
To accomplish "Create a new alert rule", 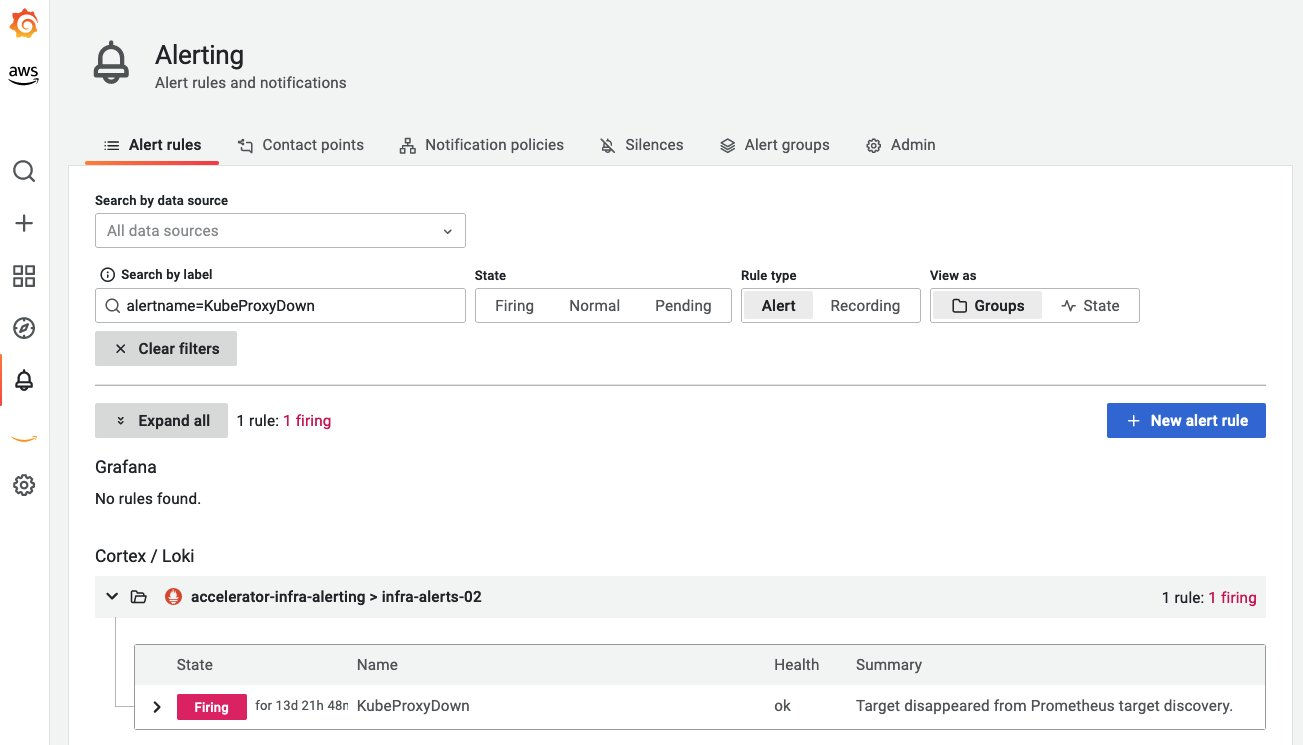I will [1186, 420].
